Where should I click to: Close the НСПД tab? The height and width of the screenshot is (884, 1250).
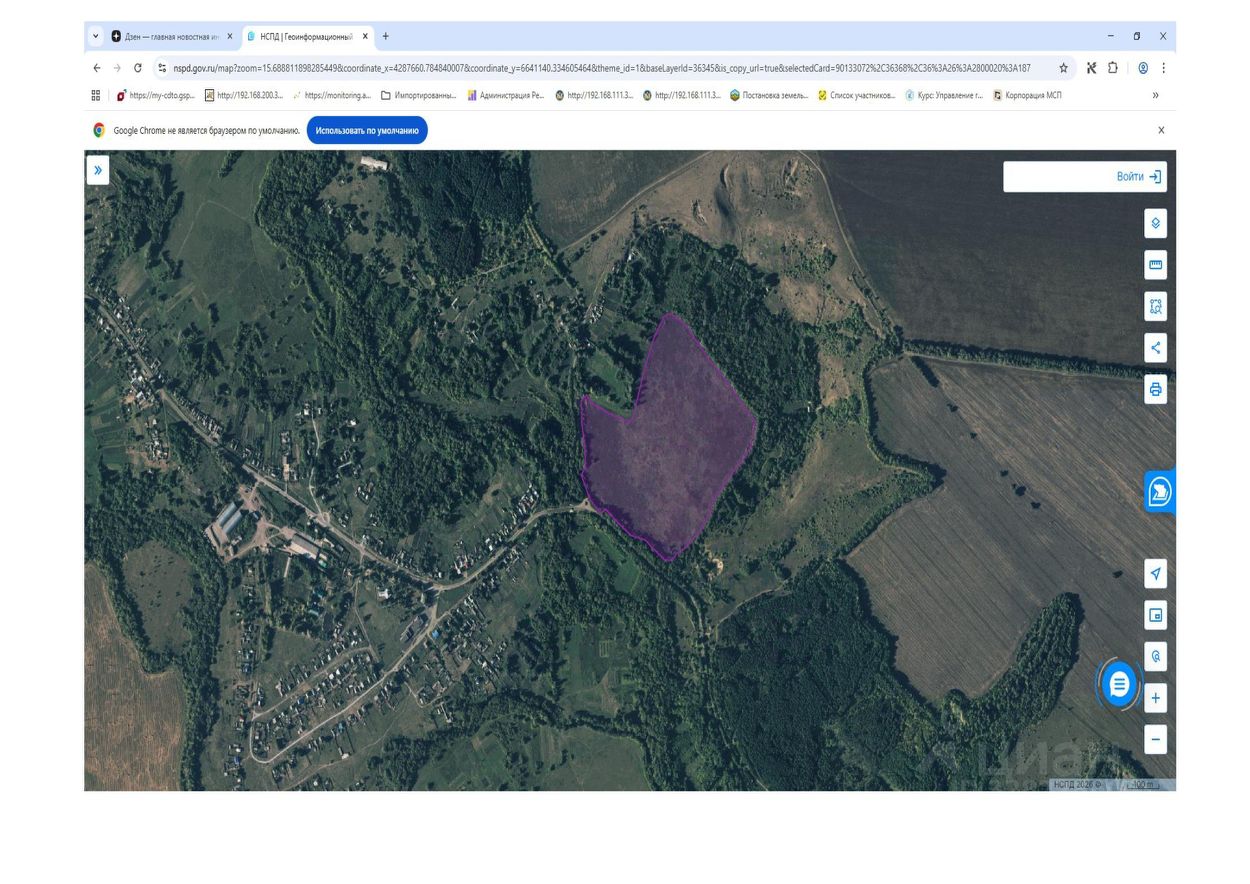tap(365, 37)
